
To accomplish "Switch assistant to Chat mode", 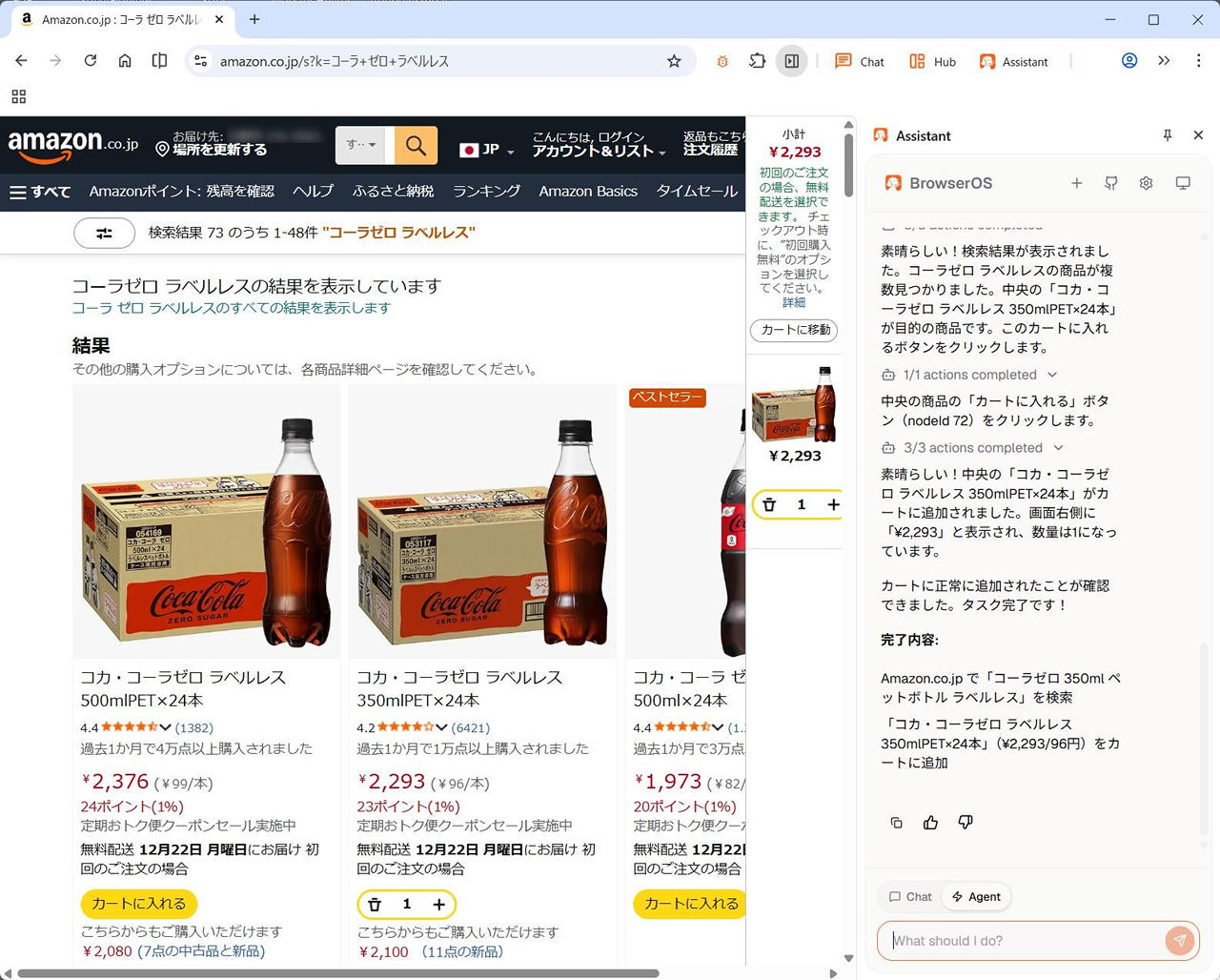I will pyautogui.click(x=909, y=896).
